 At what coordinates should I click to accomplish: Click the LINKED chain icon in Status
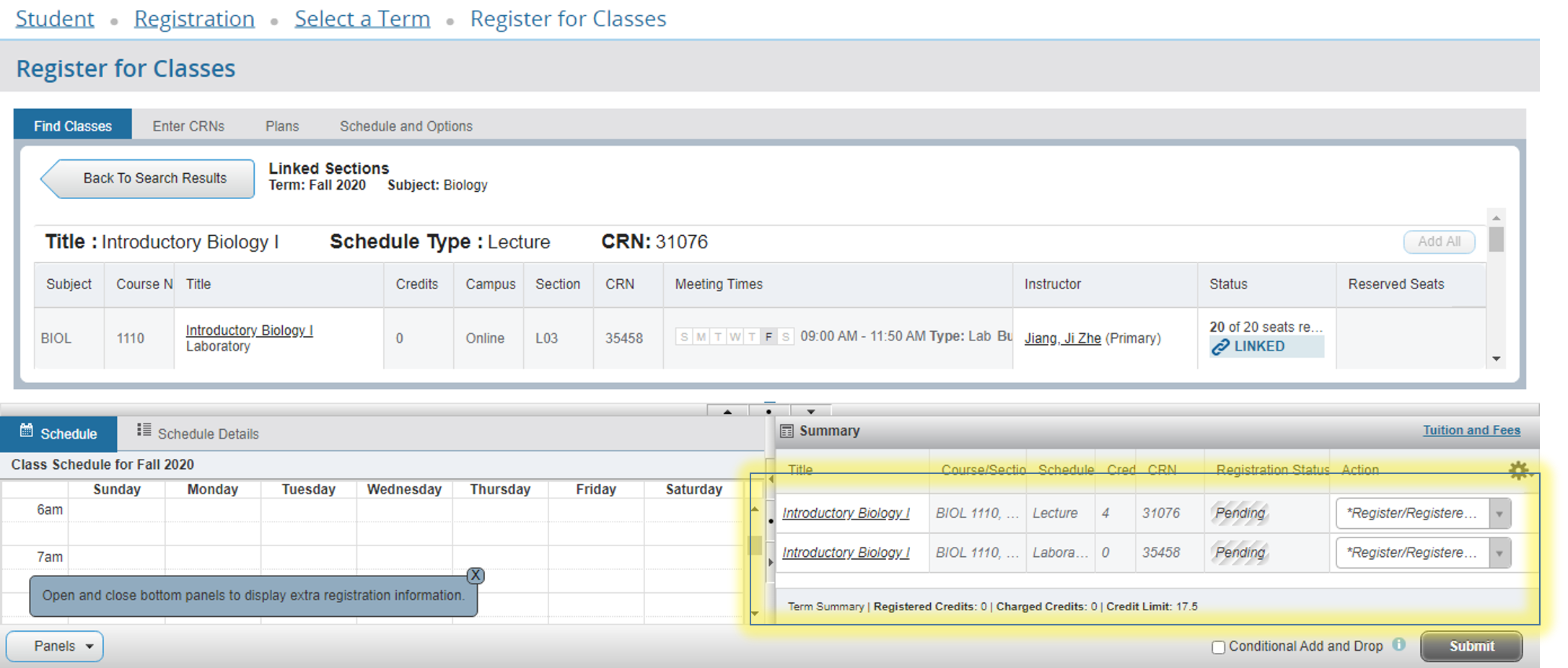[1220, 347]
